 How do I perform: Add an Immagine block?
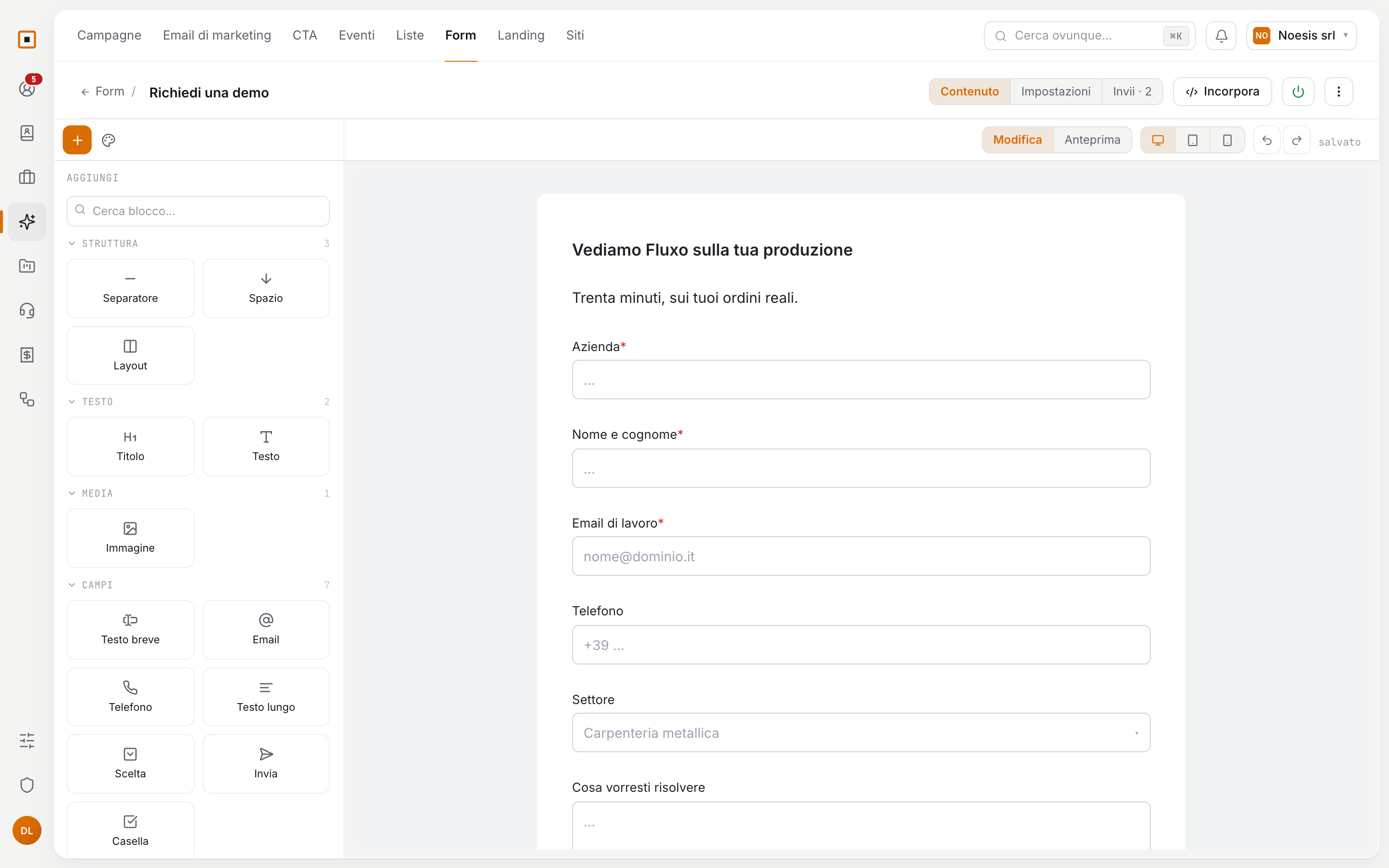click(130, 538)
